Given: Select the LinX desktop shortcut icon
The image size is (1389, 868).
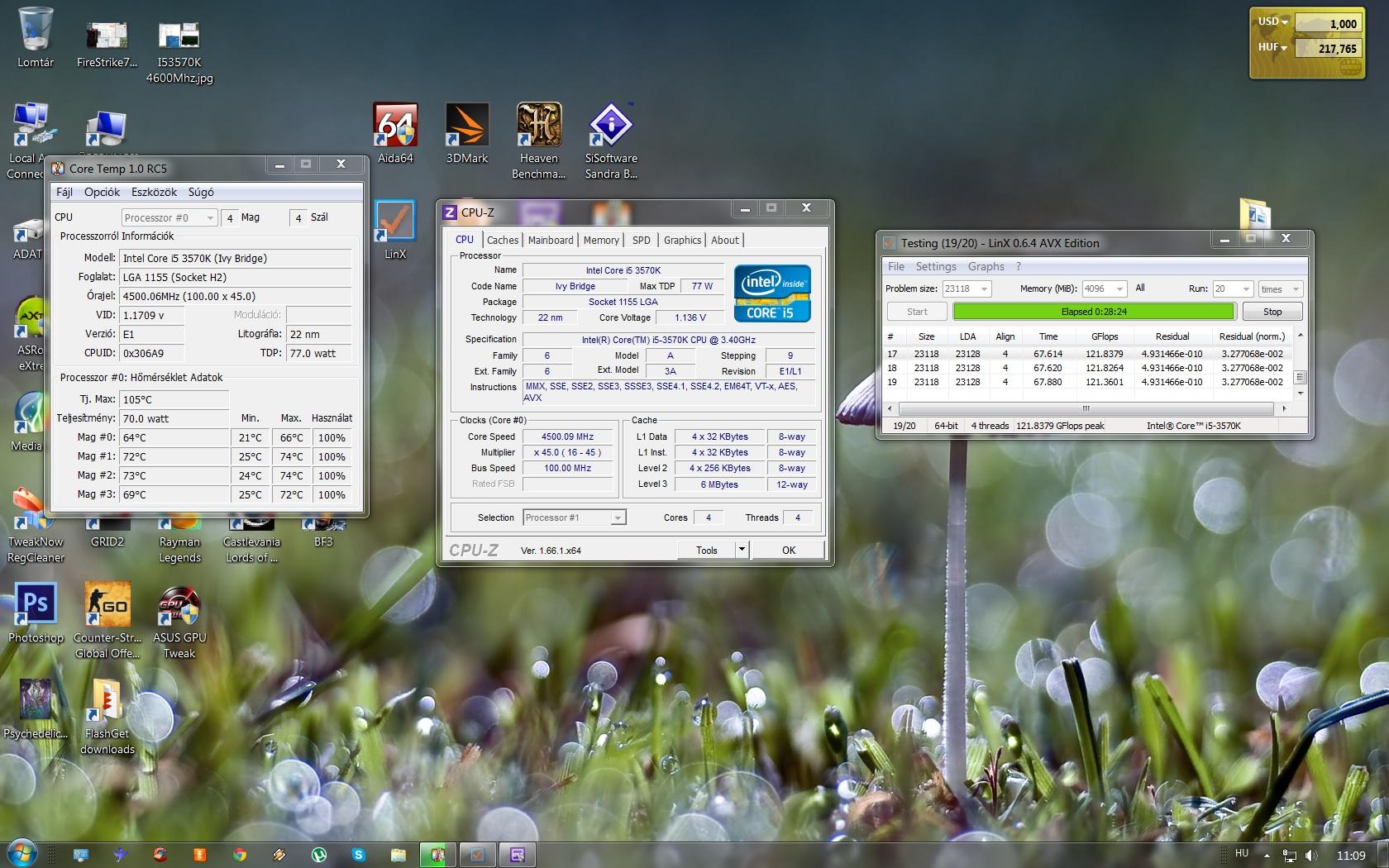Looking at the screenshot, I should (395, 230).
